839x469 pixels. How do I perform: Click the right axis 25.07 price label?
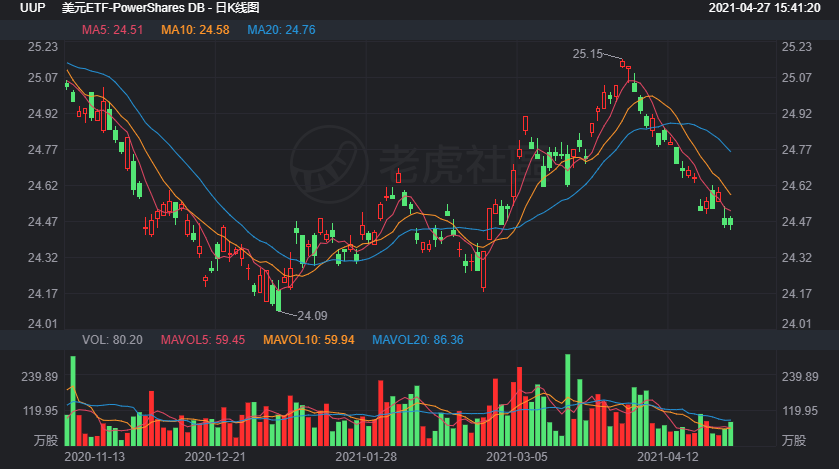click(797, 78)
